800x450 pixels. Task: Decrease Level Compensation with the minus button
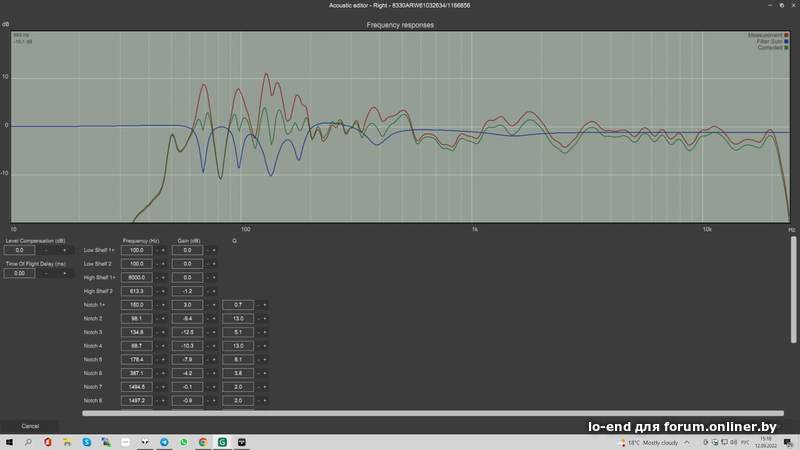click(x=46, y=251)
